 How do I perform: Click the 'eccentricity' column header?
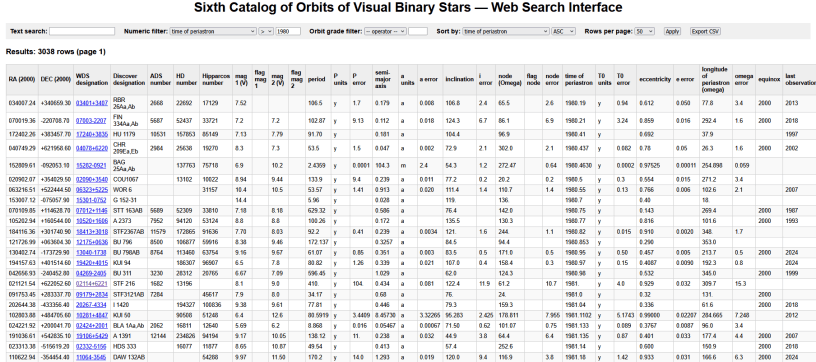655,79
